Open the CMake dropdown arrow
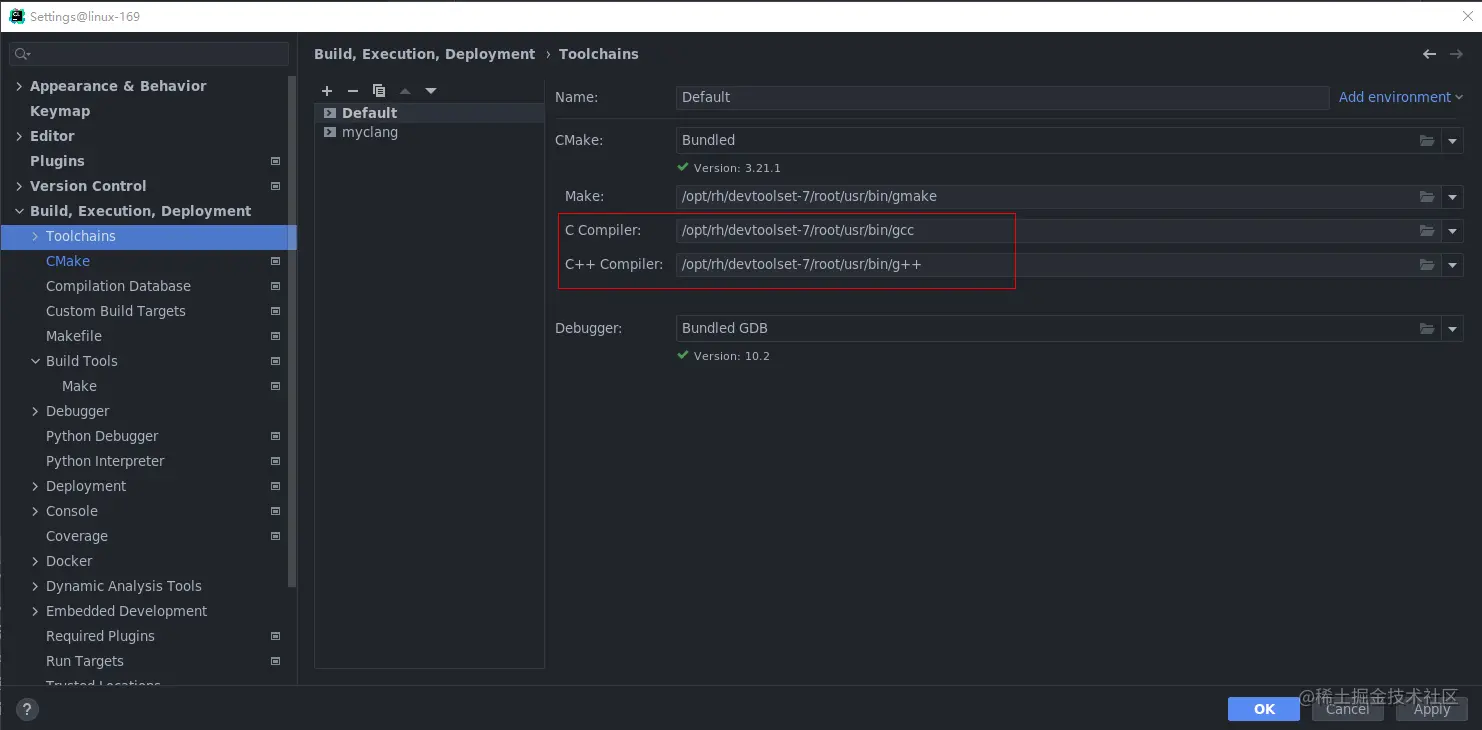This screenshot has width=1482, height=730. tap(1453, 141)
